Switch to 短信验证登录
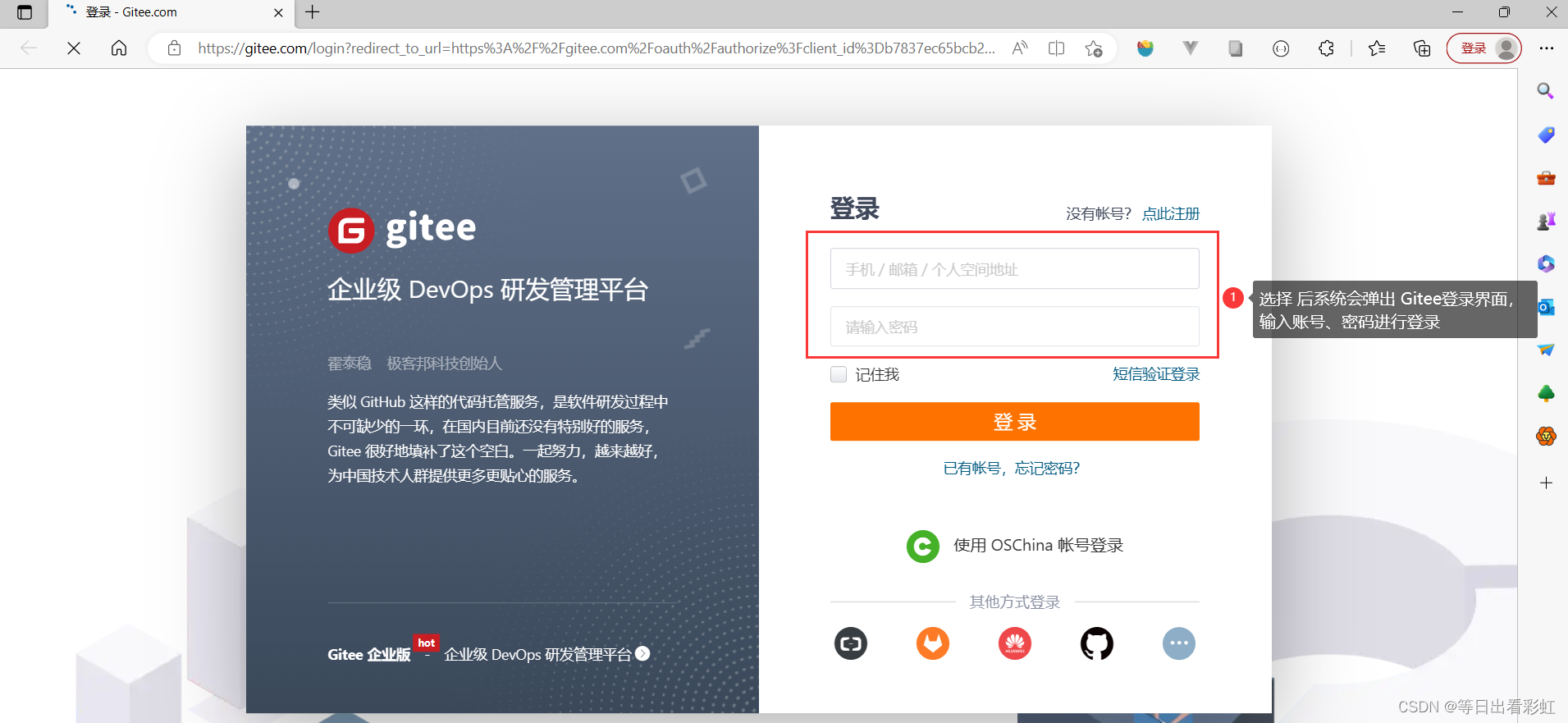This screenshot has width=1568, height=723. point(1156,374)
